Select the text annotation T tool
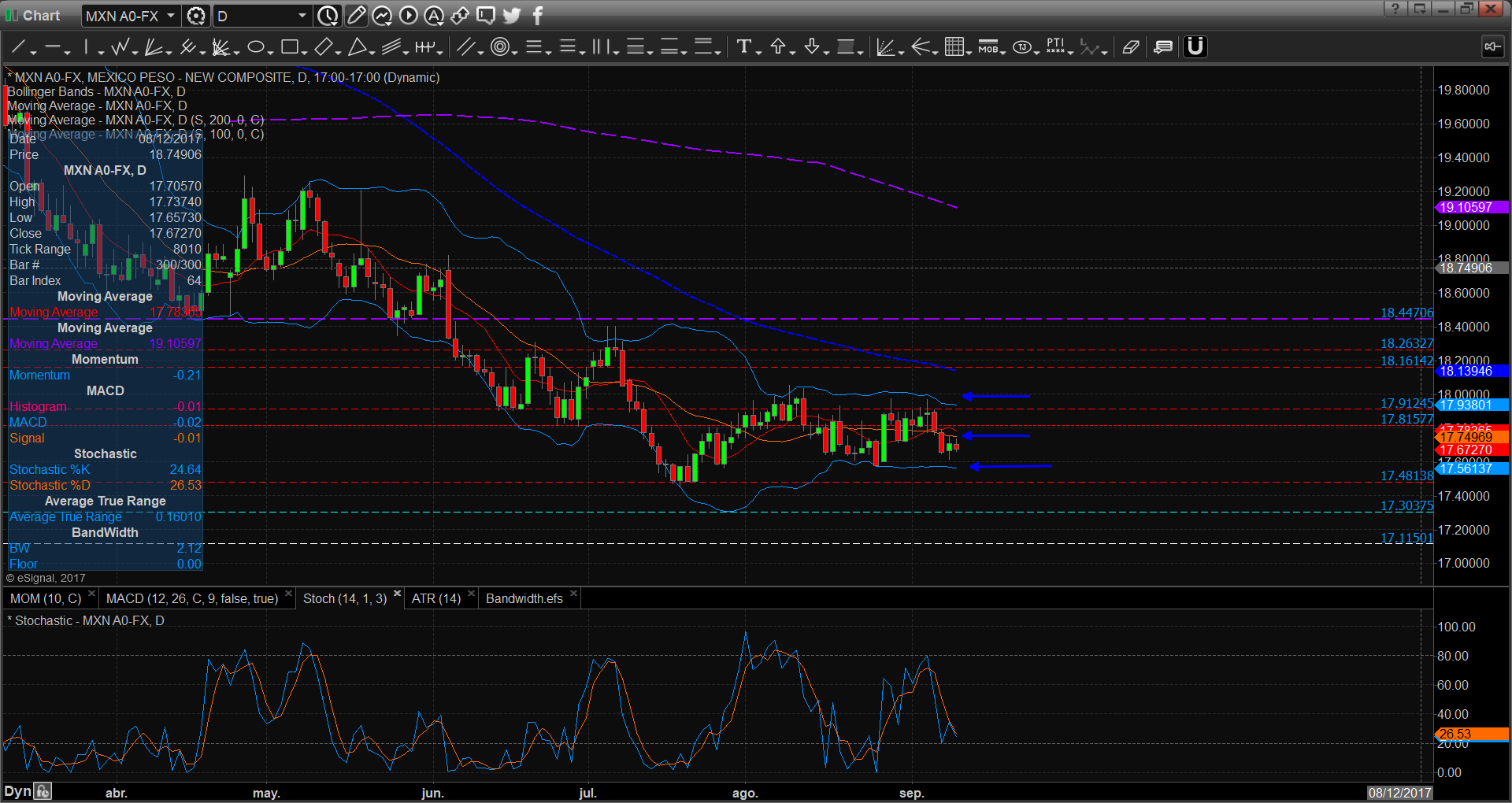This screenshot has height=803, width=1512. (743, 47)
